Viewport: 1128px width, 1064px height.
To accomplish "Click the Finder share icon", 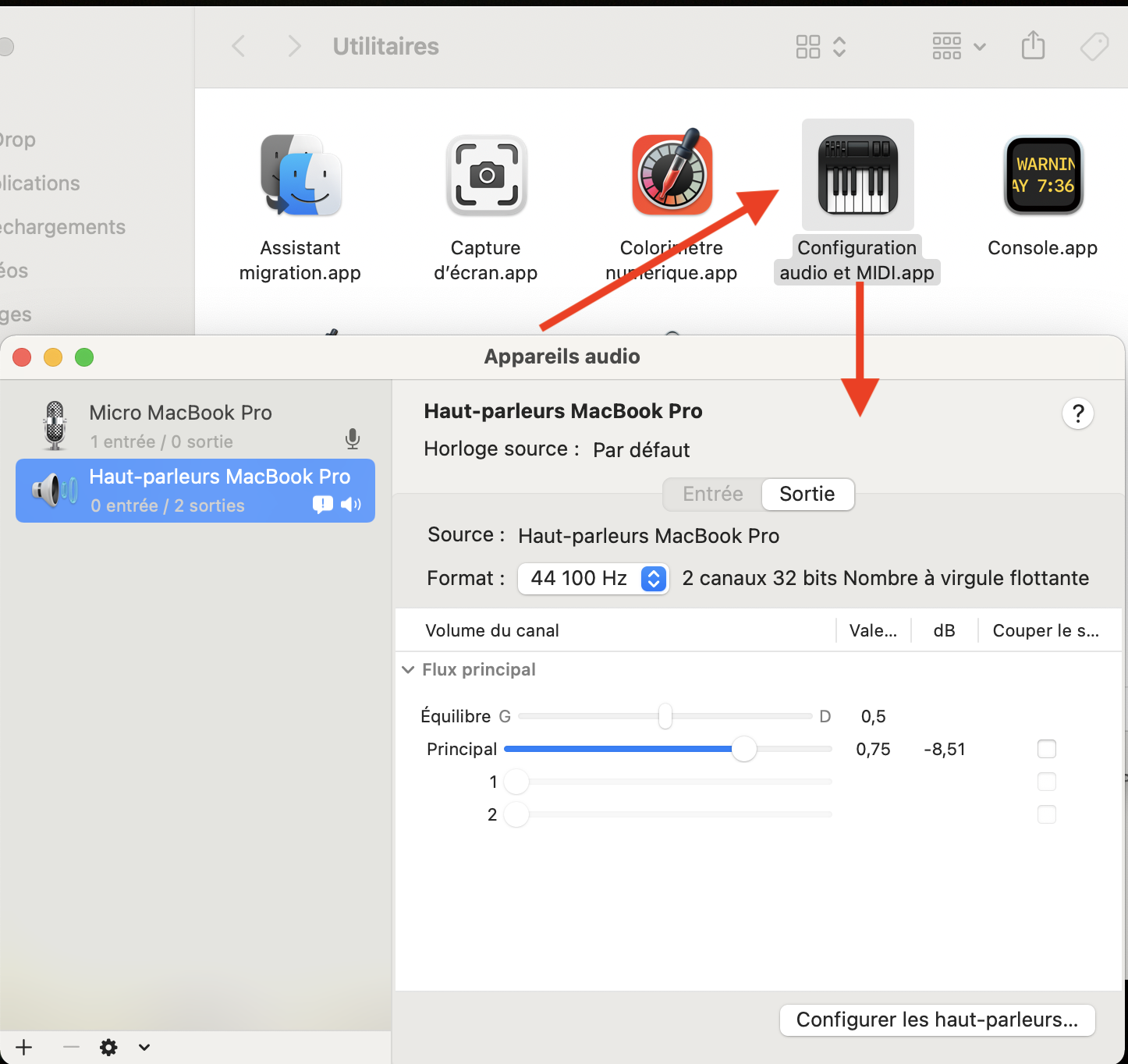I will [1033, 46].
